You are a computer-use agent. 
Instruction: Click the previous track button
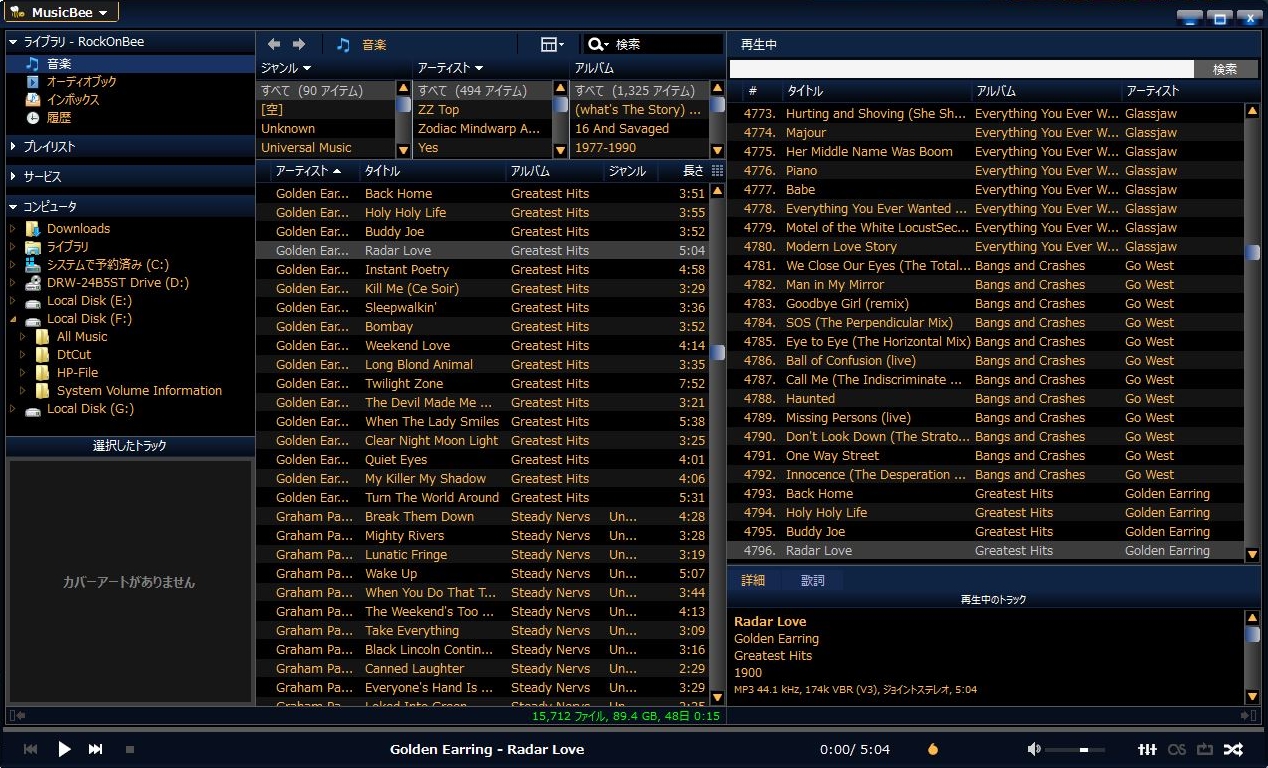pos(31,749)
